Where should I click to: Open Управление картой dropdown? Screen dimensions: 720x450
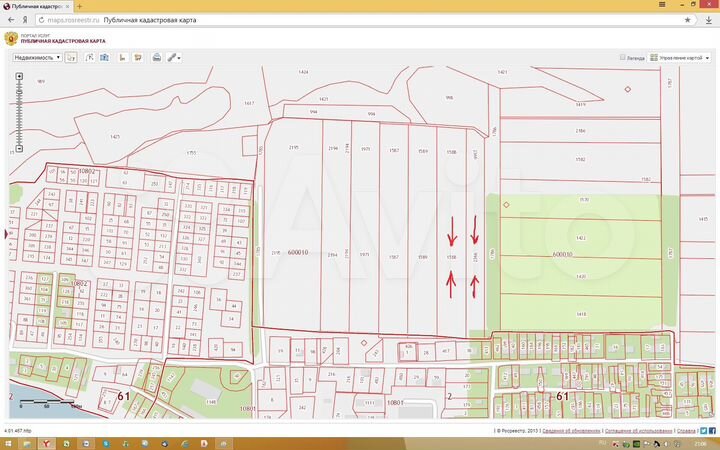[680, 58]
